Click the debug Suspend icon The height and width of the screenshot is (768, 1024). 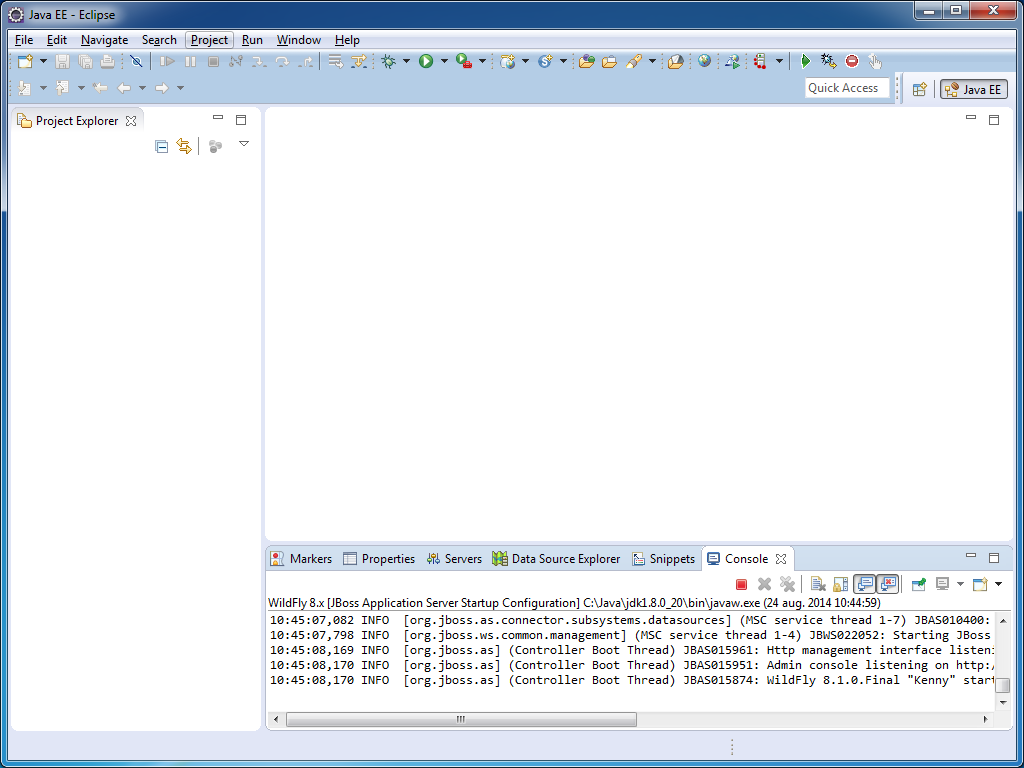190,61
